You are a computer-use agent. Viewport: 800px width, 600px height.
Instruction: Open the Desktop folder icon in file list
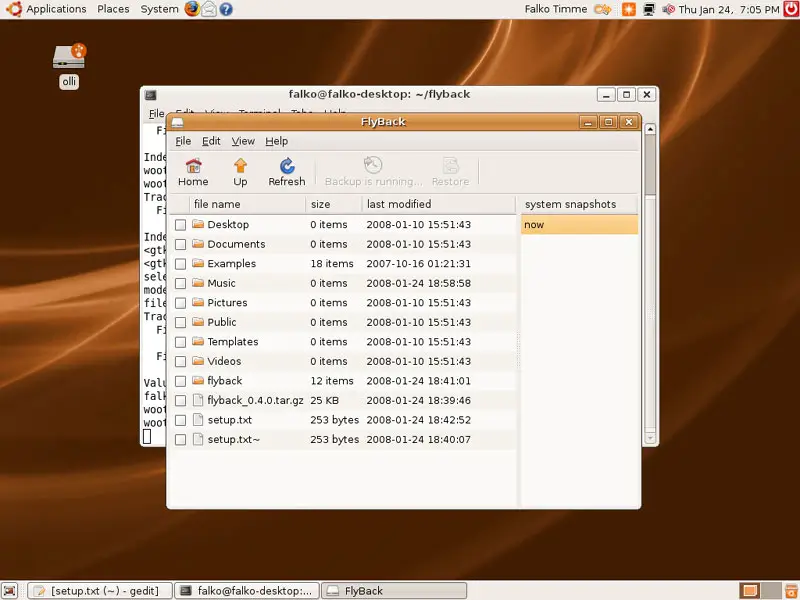(198, 224)
